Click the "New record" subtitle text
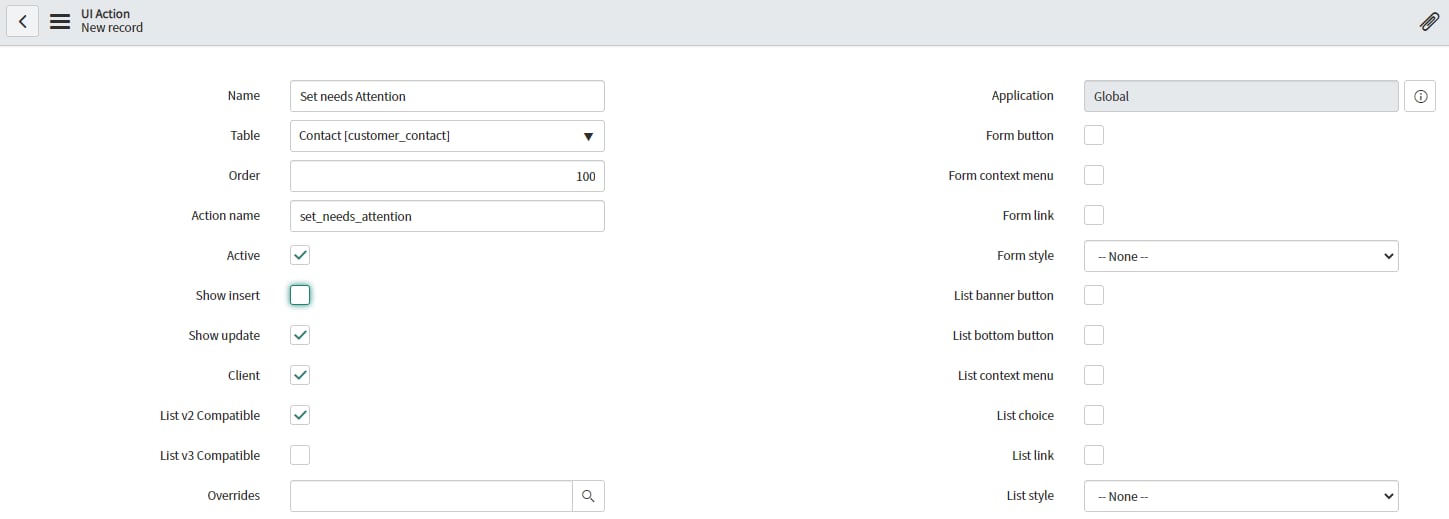 [112, 28]
